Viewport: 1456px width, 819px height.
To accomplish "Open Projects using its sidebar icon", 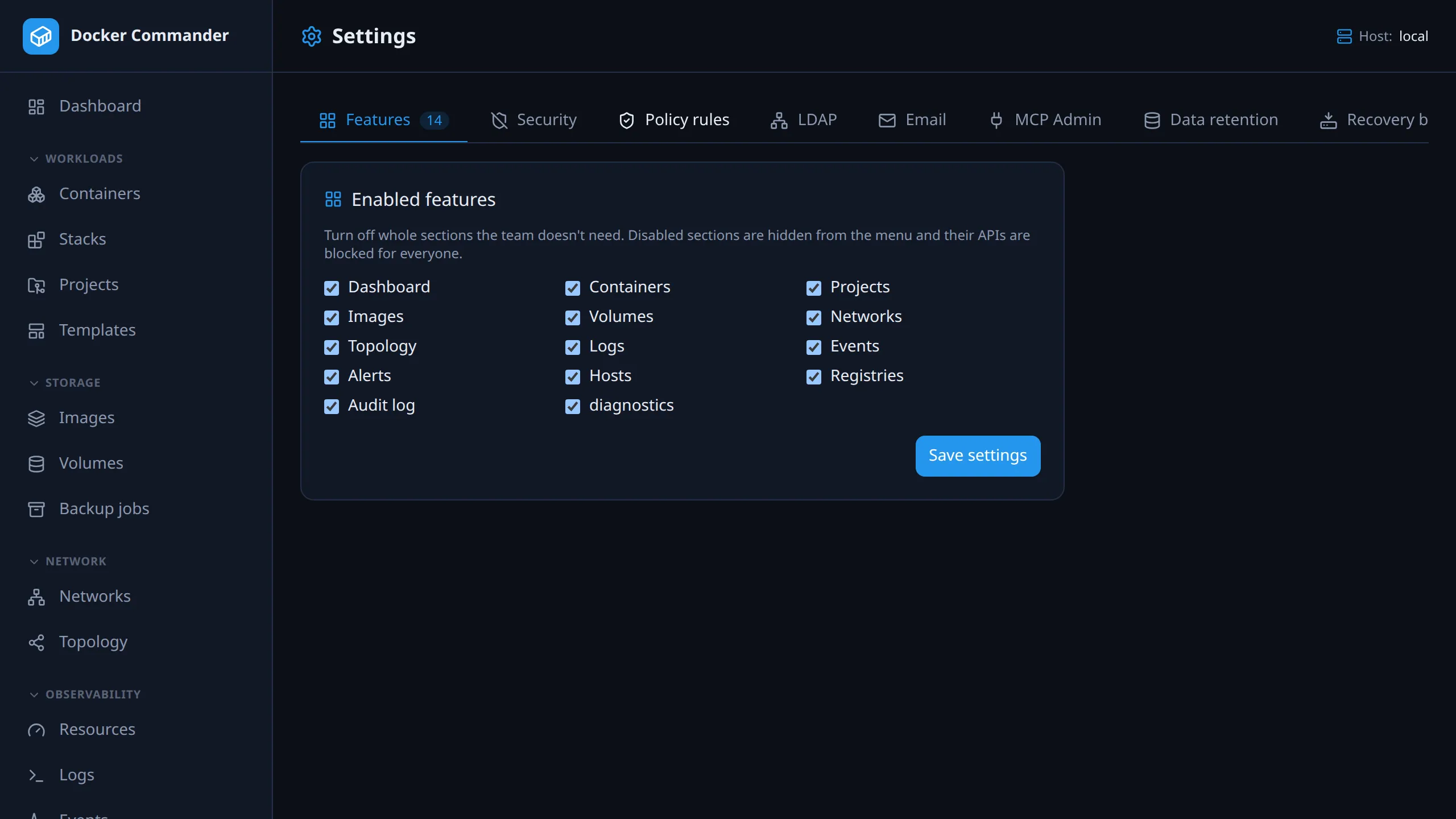I will [36, 285].
